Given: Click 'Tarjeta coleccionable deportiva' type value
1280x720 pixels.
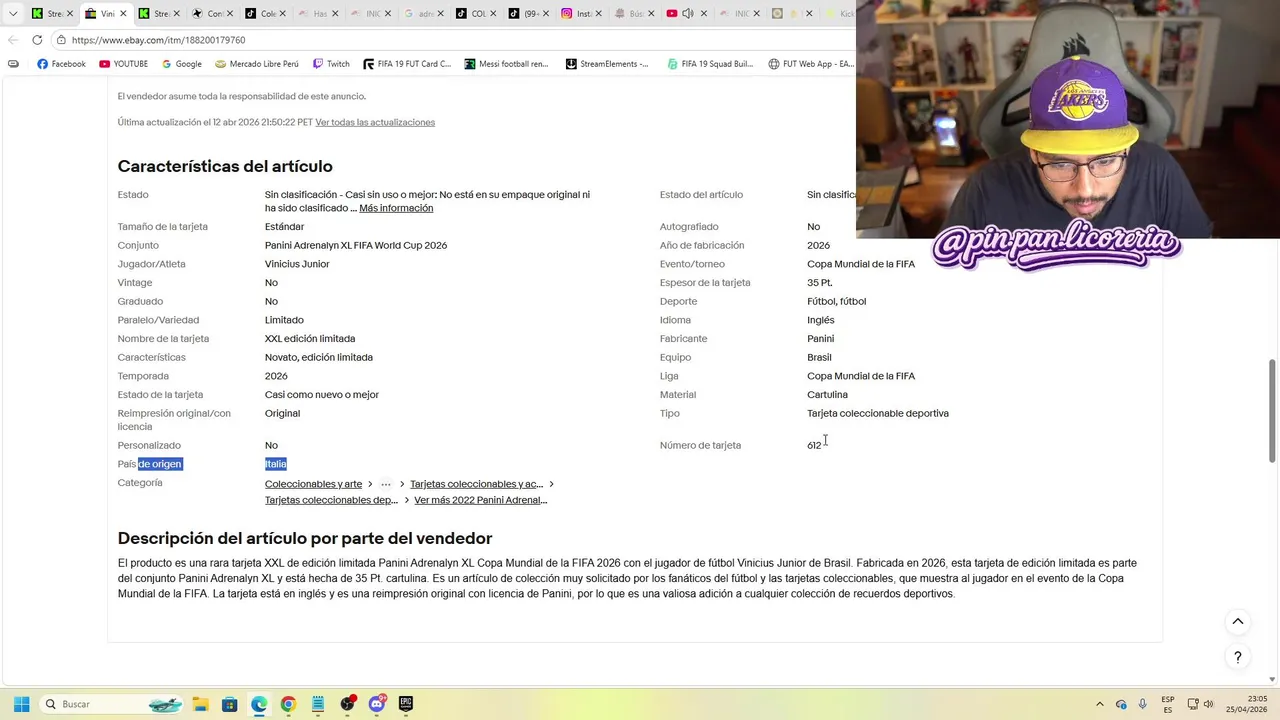Looking at the screenshot, I should pos(878,413).
